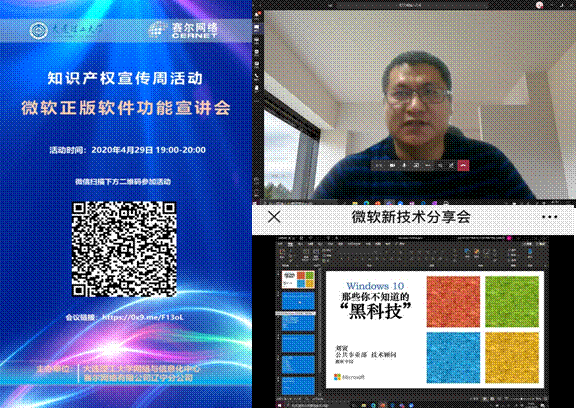Open the Files icon in Teams sidebar
Viewport: 576px width, 408px height.
[256, 88]
